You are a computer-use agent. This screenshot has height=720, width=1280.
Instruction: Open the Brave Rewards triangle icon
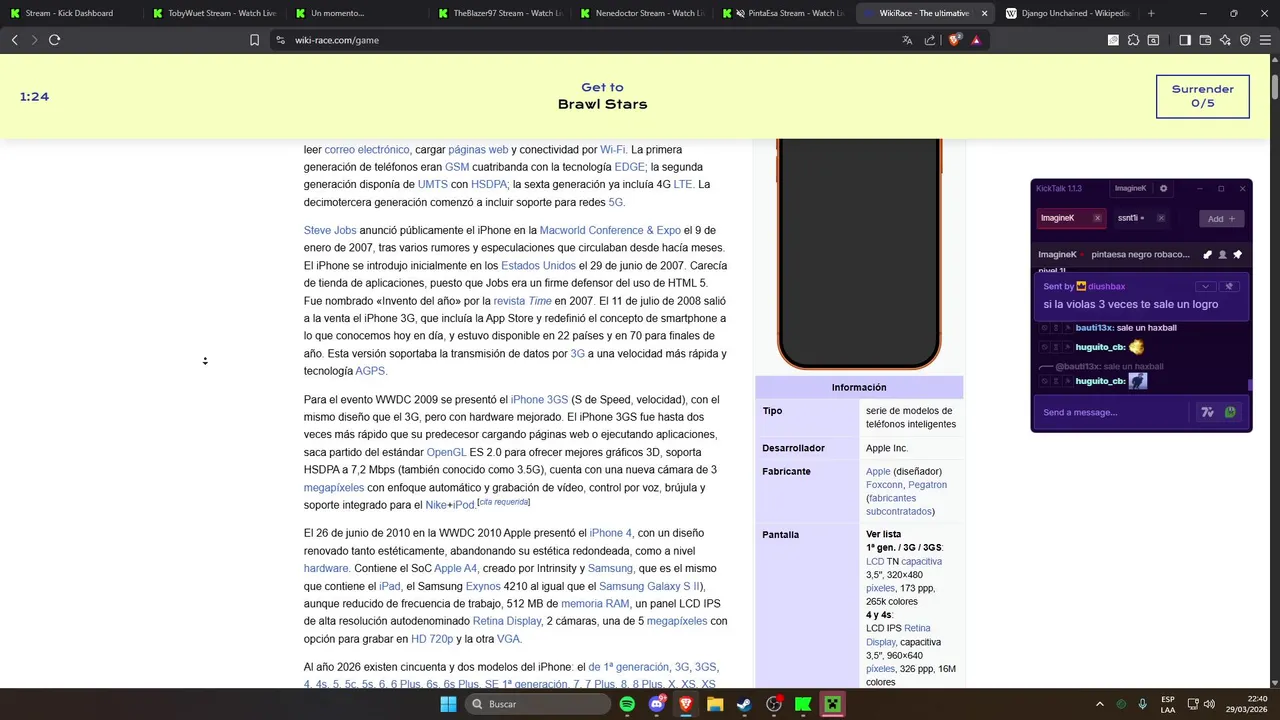976,40
